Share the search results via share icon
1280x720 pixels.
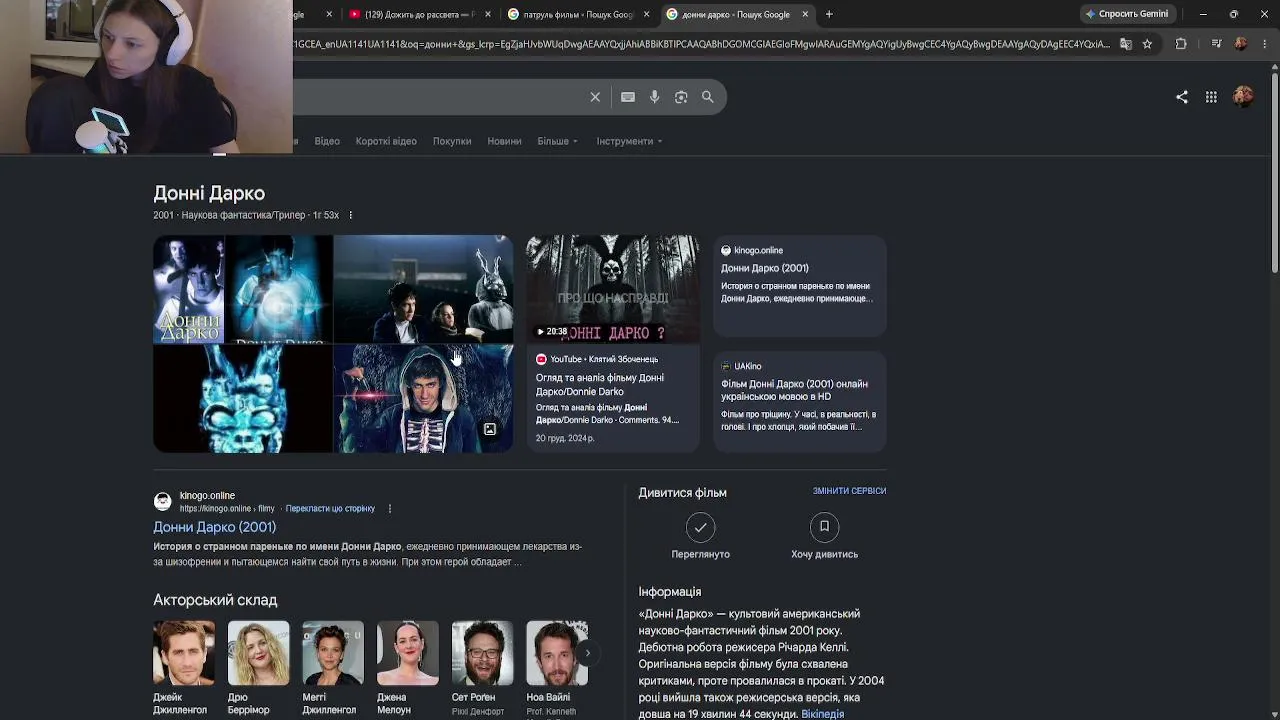pyautogui.click(x=1182, y=97)
